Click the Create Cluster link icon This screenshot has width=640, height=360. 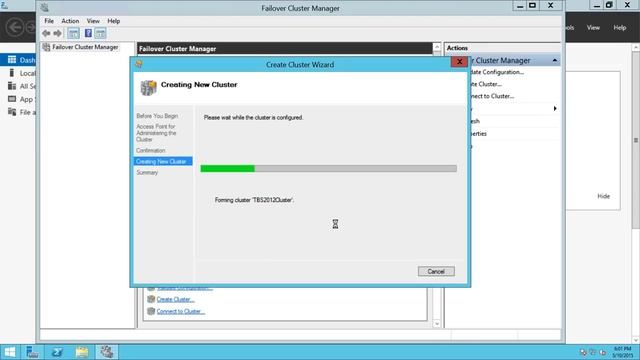(151, 299)
